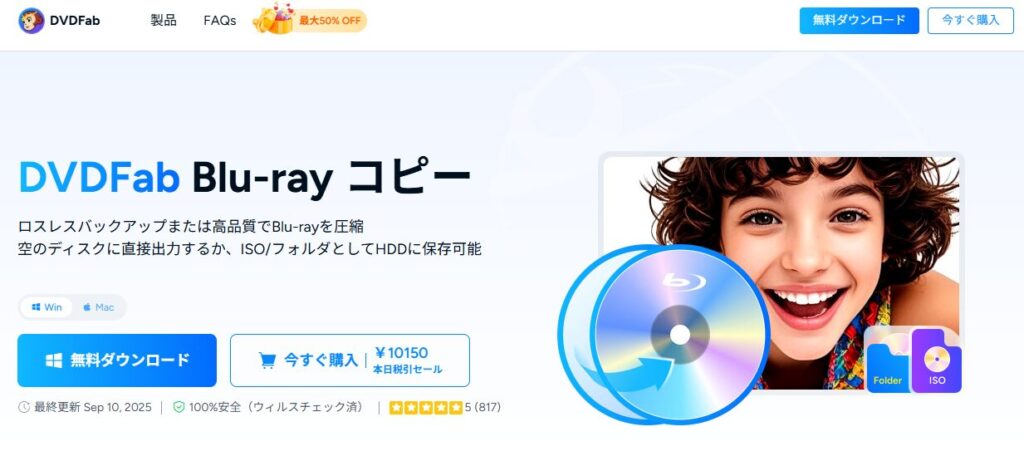Click the green shield safety icon

(179, 407)
